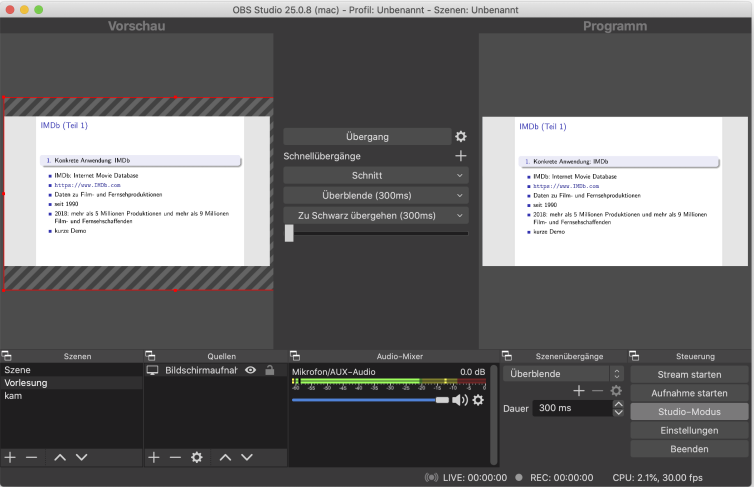754x487 pixels.
Task: Select scene Szene in list
Action: pyautogui.click(x=71, y=370)
